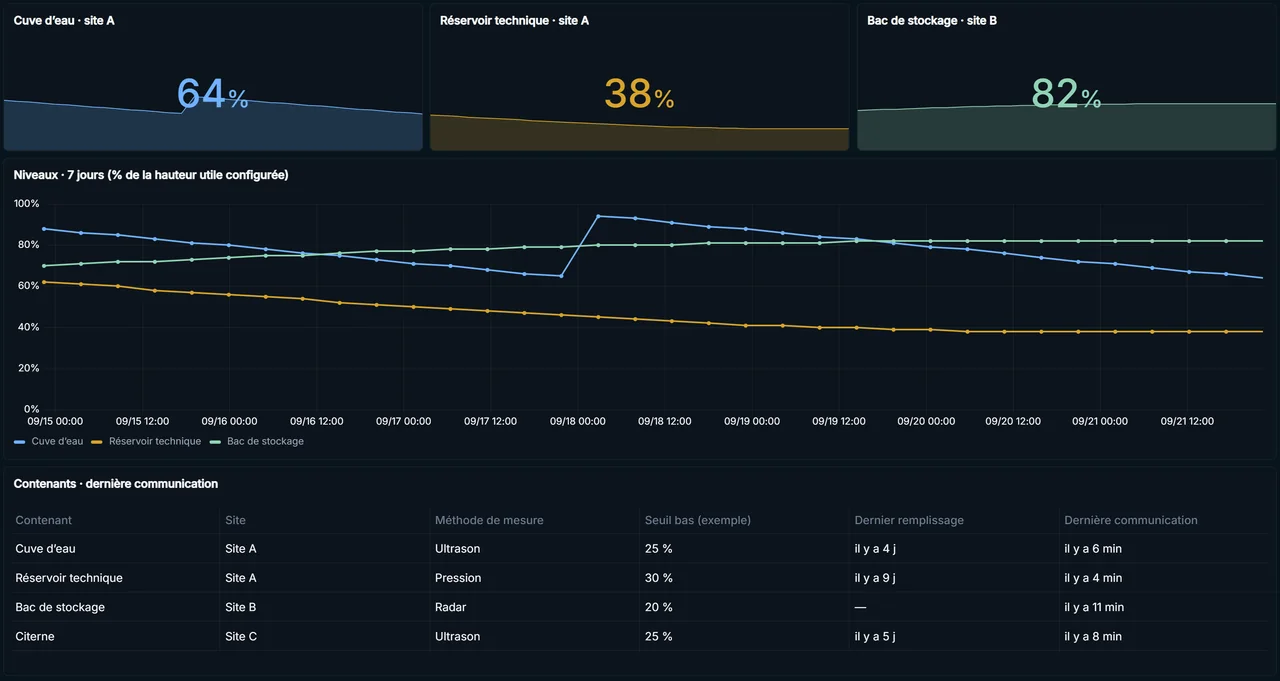
Task: Click the "il y a 4 j" refill cell
Action: click(x=875, y=549)
